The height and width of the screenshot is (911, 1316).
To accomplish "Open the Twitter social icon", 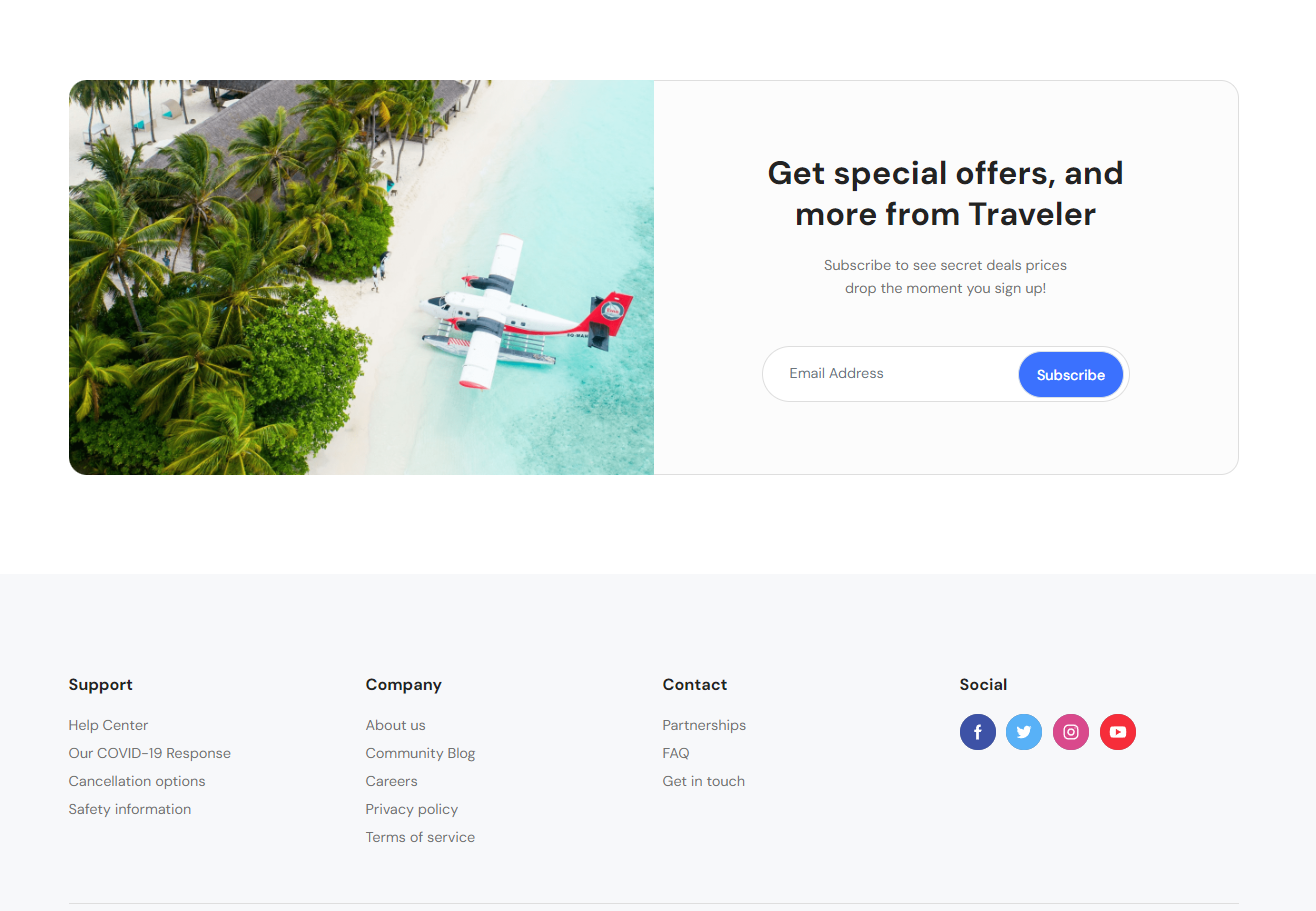I will [x=1024, y=732].
